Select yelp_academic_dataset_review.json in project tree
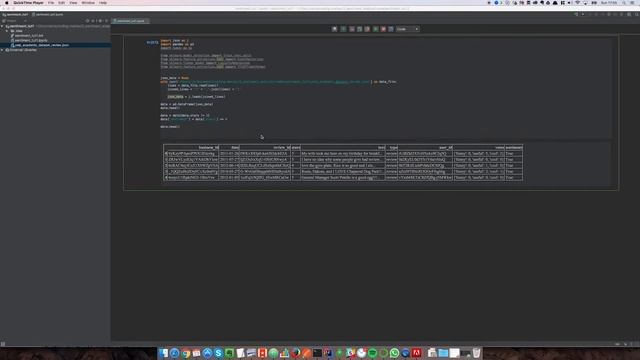Image resolution: width=640 pixels, height=360 pixels. 40,45
